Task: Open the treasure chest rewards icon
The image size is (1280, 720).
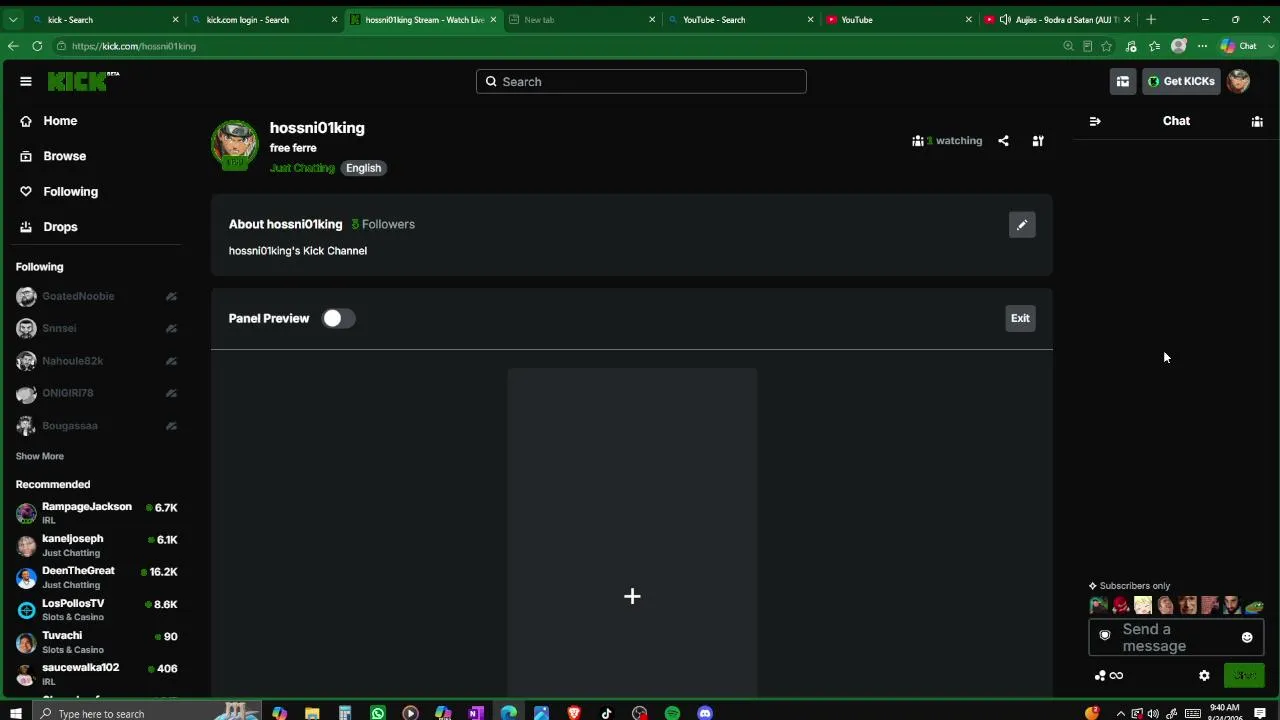Action: point(1123,82)
